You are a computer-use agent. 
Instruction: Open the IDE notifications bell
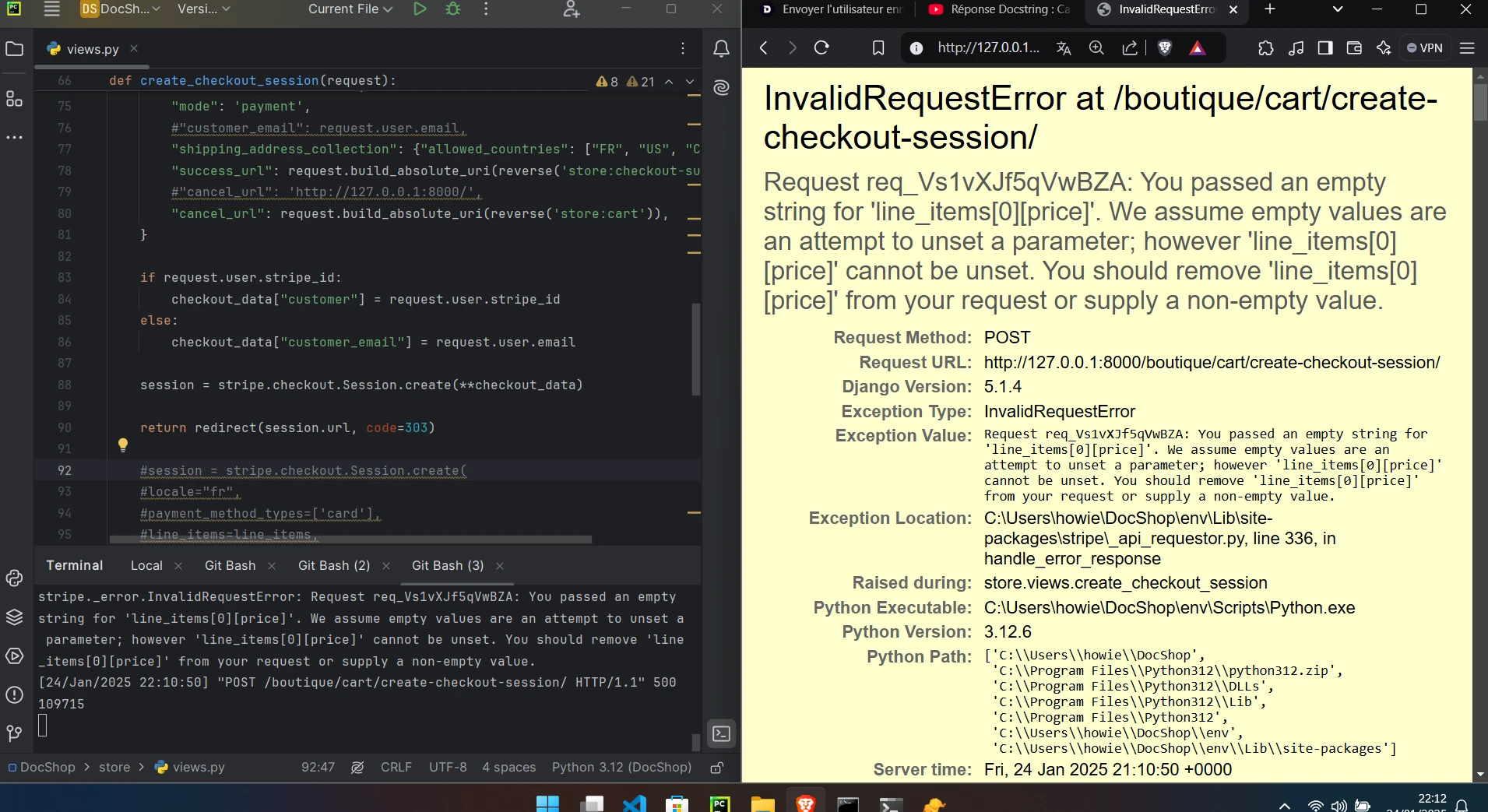point(721,49)
